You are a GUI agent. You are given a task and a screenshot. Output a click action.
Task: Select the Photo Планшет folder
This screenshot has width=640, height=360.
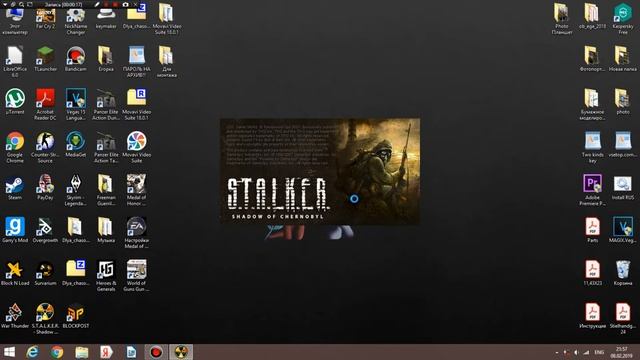pos(562,19)
